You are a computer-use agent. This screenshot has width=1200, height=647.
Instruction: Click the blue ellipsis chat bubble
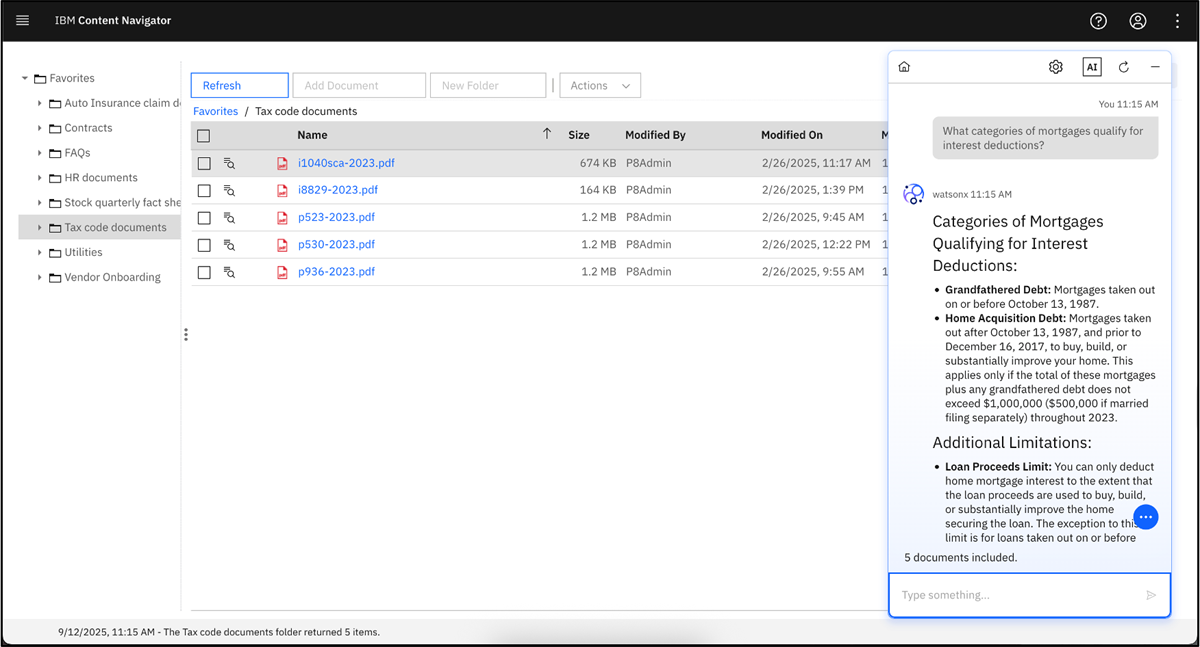[x=1146, y=517]
